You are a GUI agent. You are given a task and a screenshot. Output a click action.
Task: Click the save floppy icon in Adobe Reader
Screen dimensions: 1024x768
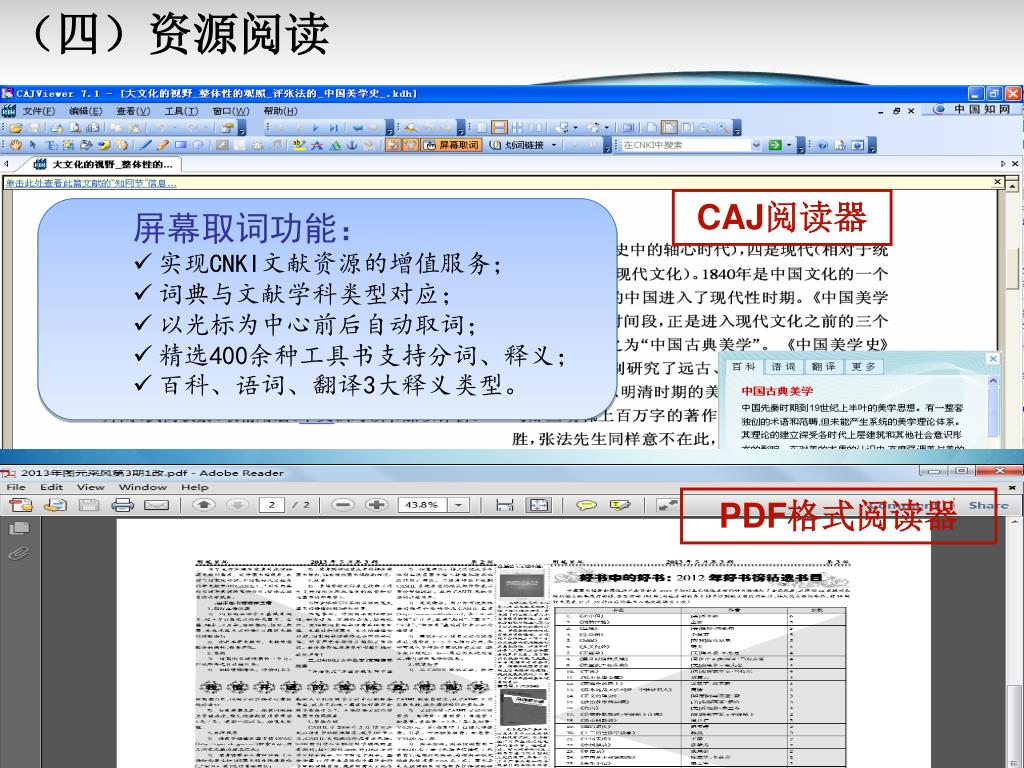[89, 505]
